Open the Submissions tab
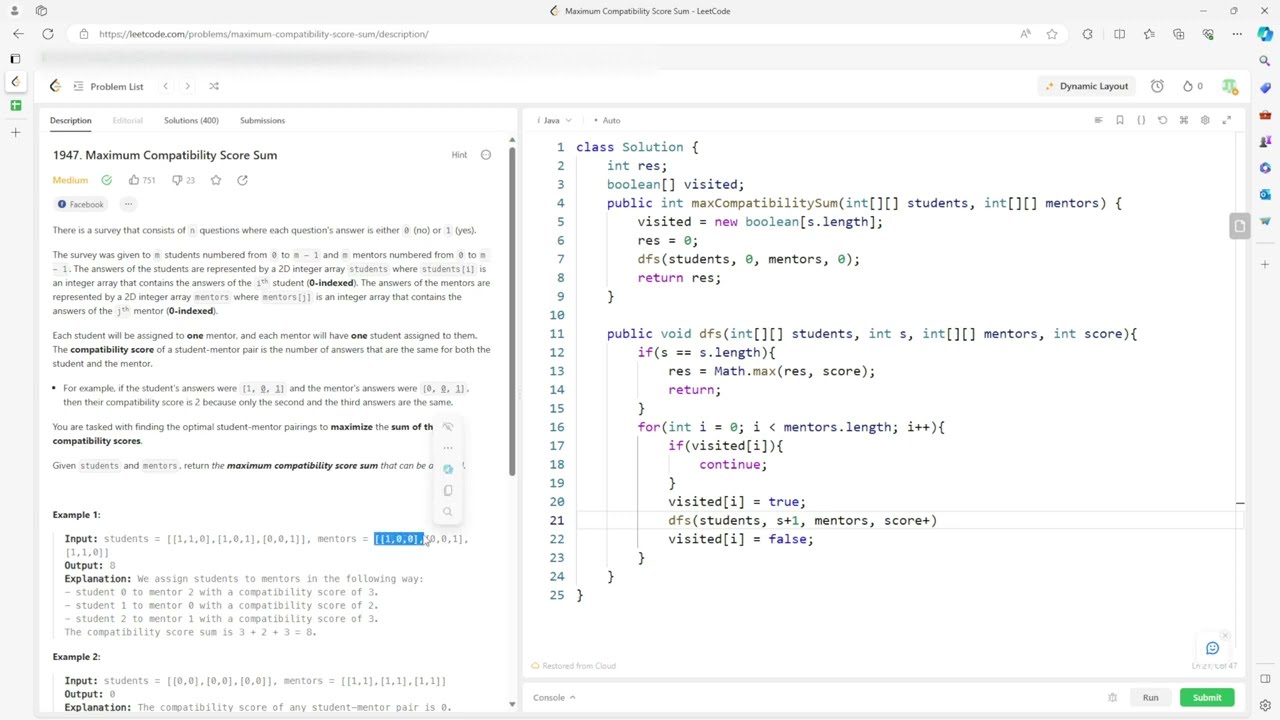The width and height of the screenshot is (1280, 720). click(x=262, y=120)
